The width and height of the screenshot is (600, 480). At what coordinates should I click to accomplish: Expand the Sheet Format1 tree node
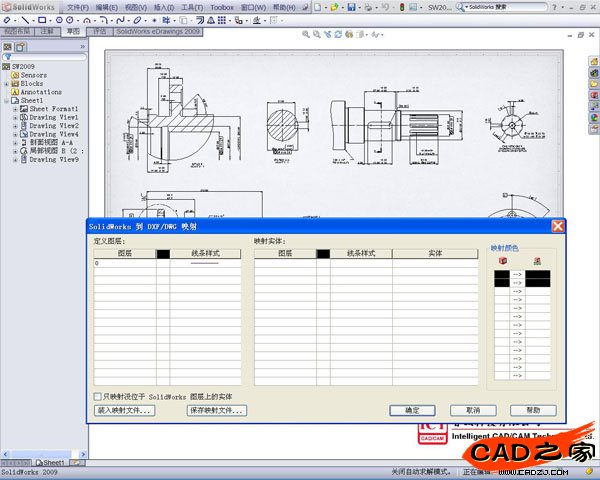tap(15, 109)
